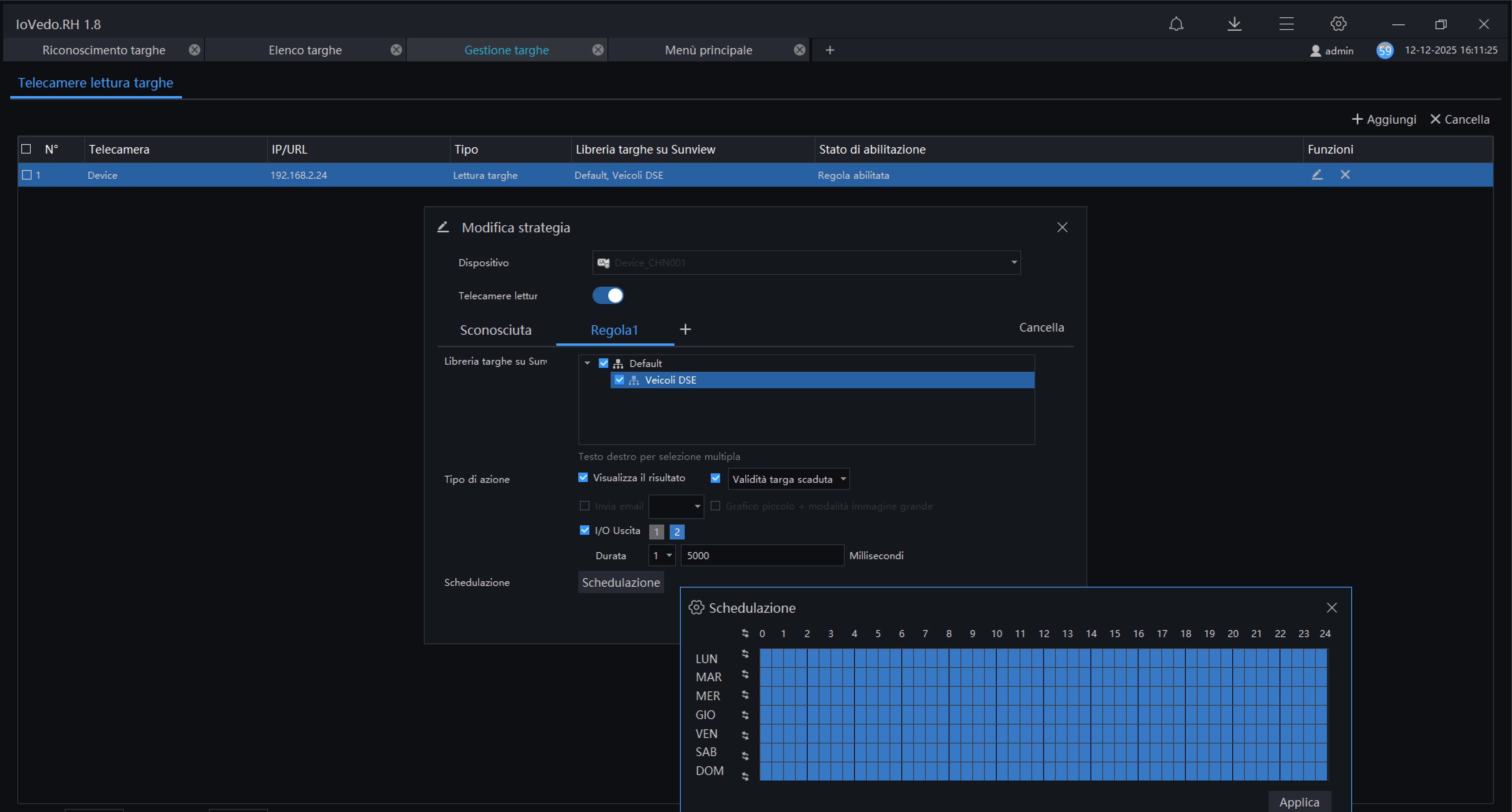This screenshot has width=1512, height=812.
Task: Add a new tab with plus icon
Action: 829,50
